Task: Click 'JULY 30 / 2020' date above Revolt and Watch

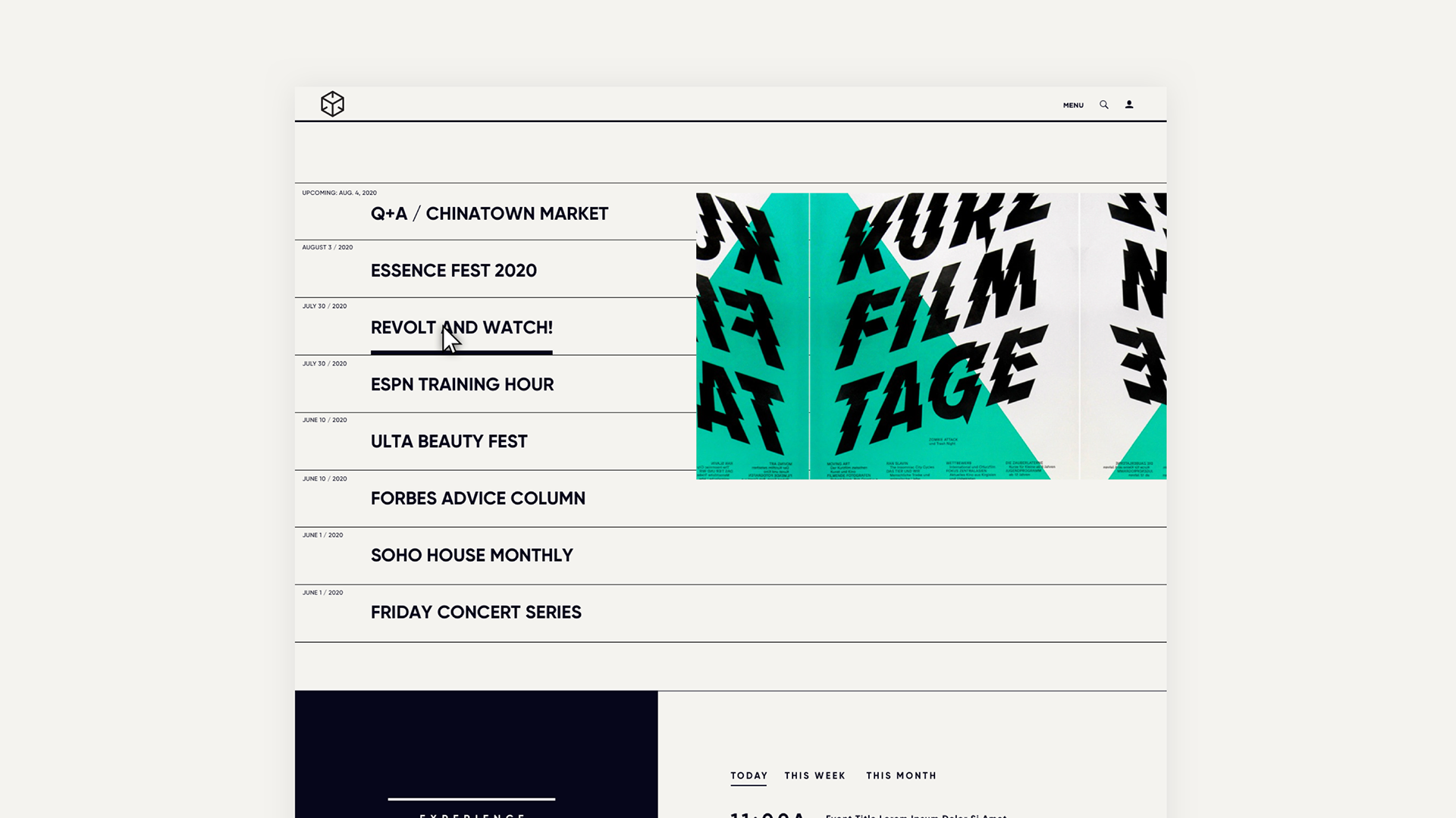Action: point(325,306)
